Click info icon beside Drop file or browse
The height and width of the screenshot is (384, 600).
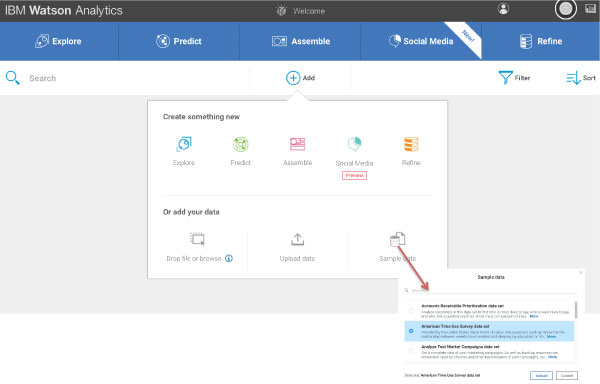229,259
